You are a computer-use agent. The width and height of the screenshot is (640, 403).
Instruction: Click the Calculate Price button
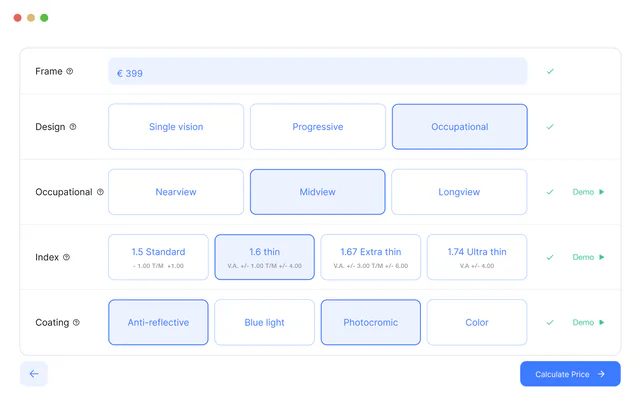[570, 374]
